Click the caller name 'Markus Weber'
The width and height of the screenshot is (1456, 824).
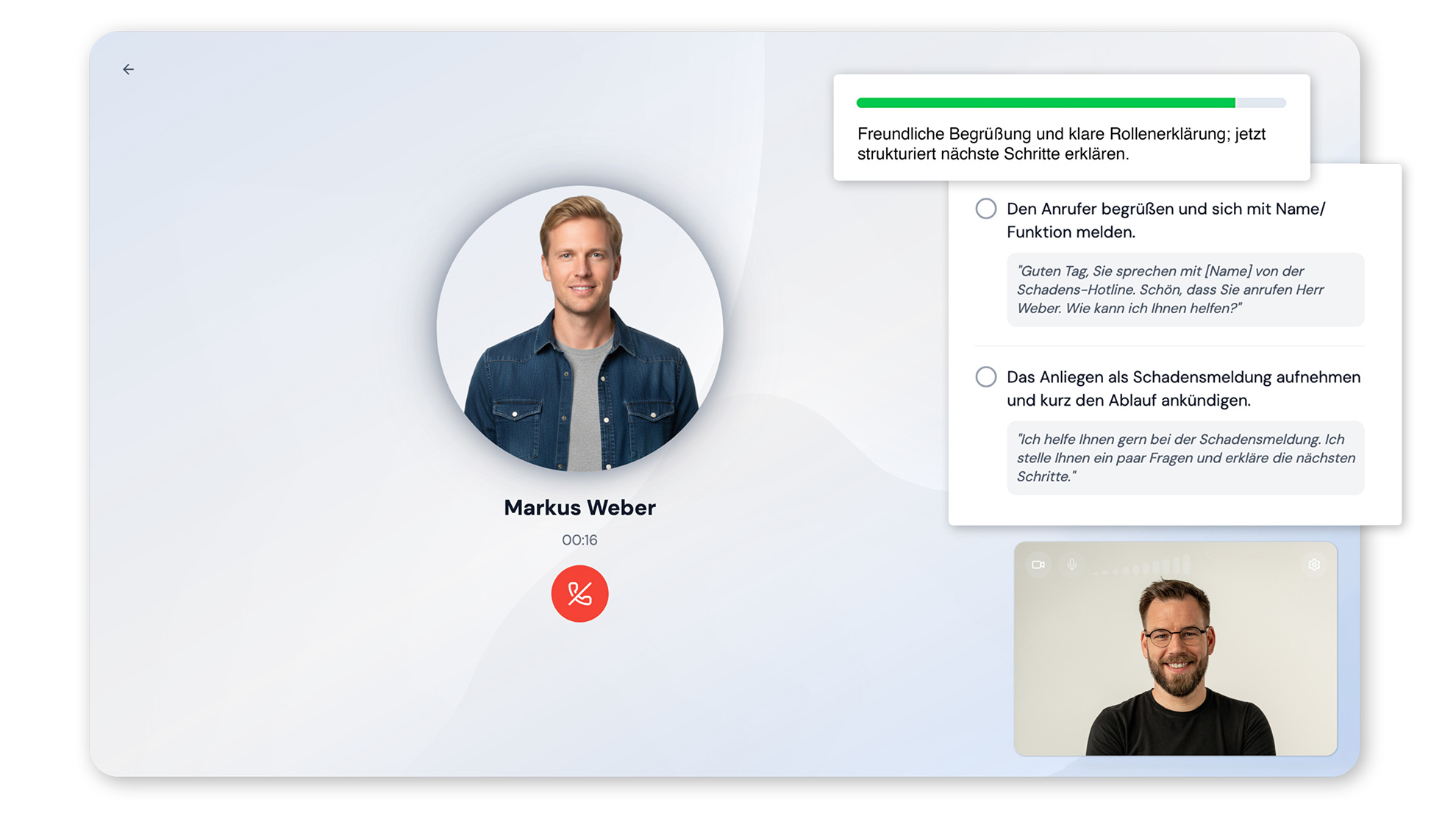(x=579, y=507)
